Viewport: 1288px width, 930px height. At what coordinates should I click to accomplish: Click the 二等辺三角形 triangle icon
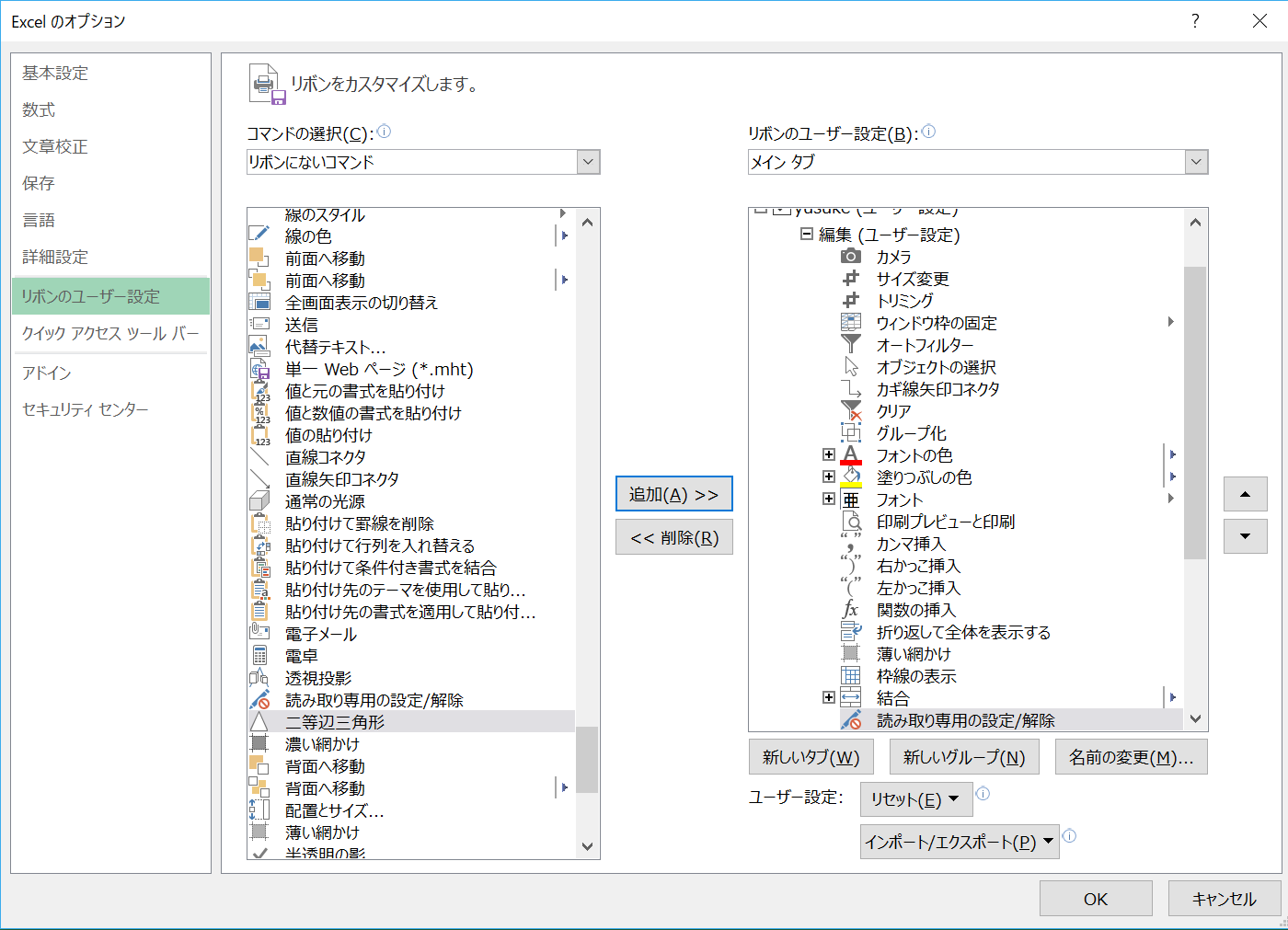(x=259, y=722)
